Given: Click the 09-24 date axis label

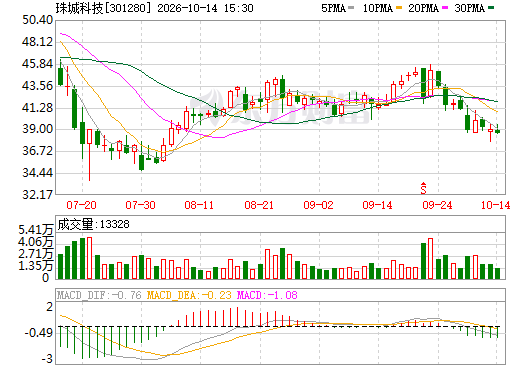Looking at the screenshot, I should 437,205.
